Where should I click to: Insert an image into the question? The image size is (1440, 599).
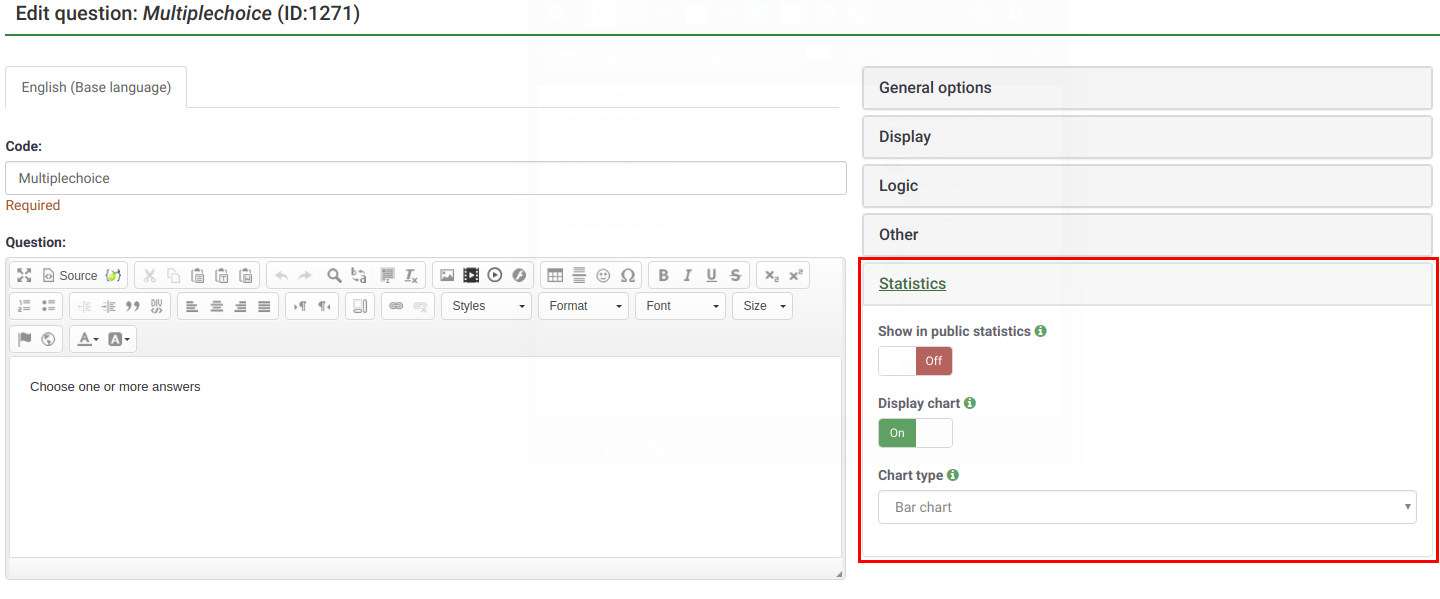[447, 275]
